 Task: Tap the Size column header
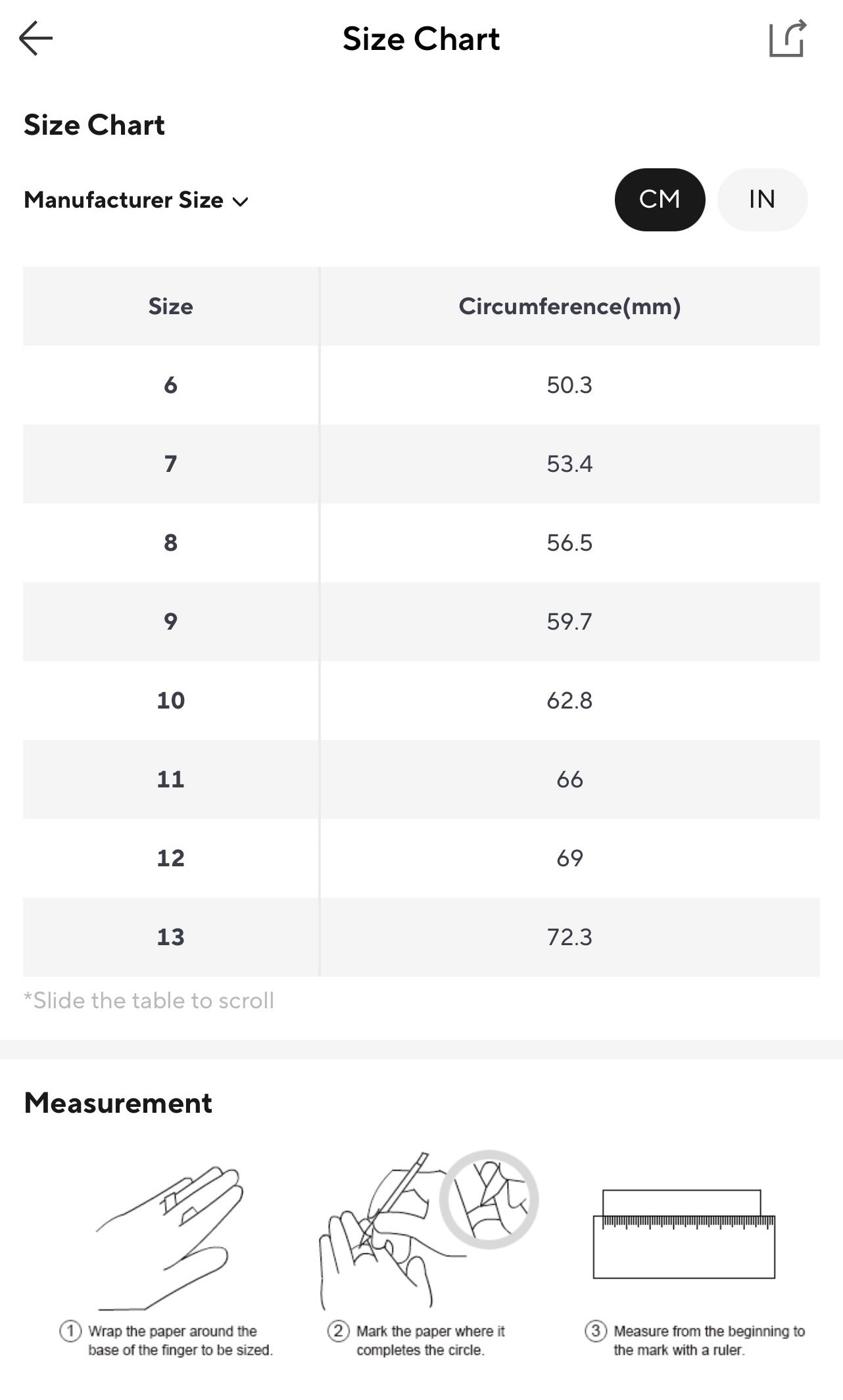170,306
